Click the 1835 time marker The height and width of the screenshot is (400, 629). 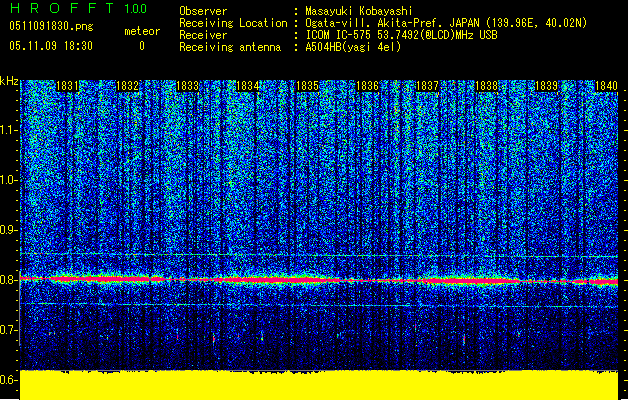(307, 86)
